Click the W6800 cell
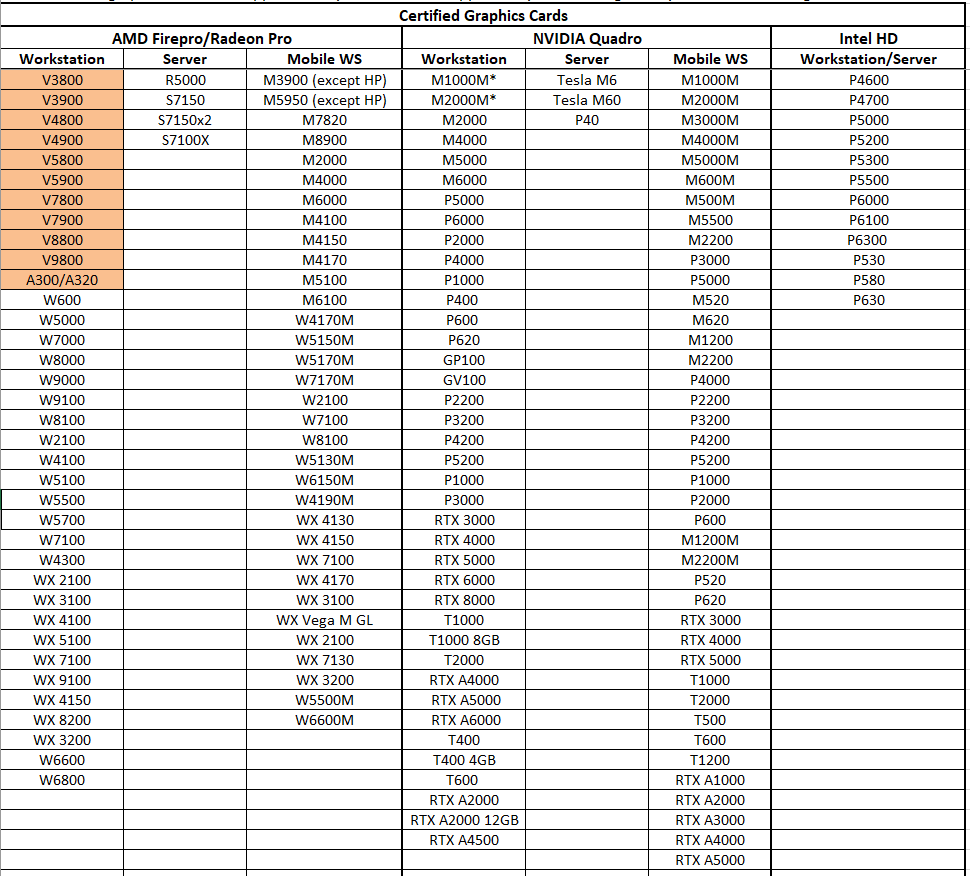 62,780
